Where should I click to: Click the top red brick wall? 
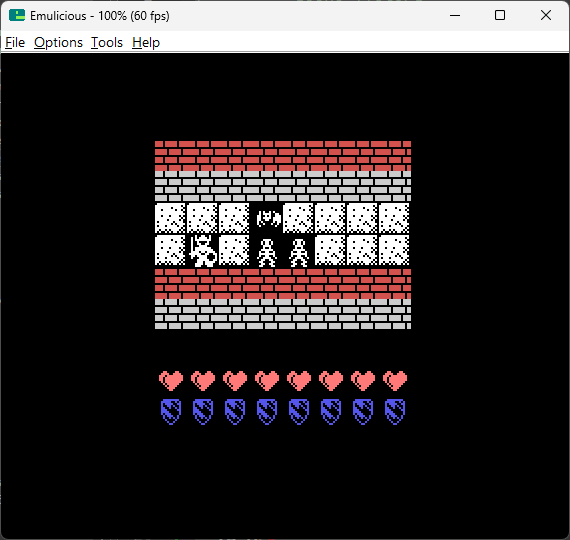[283, 156]
